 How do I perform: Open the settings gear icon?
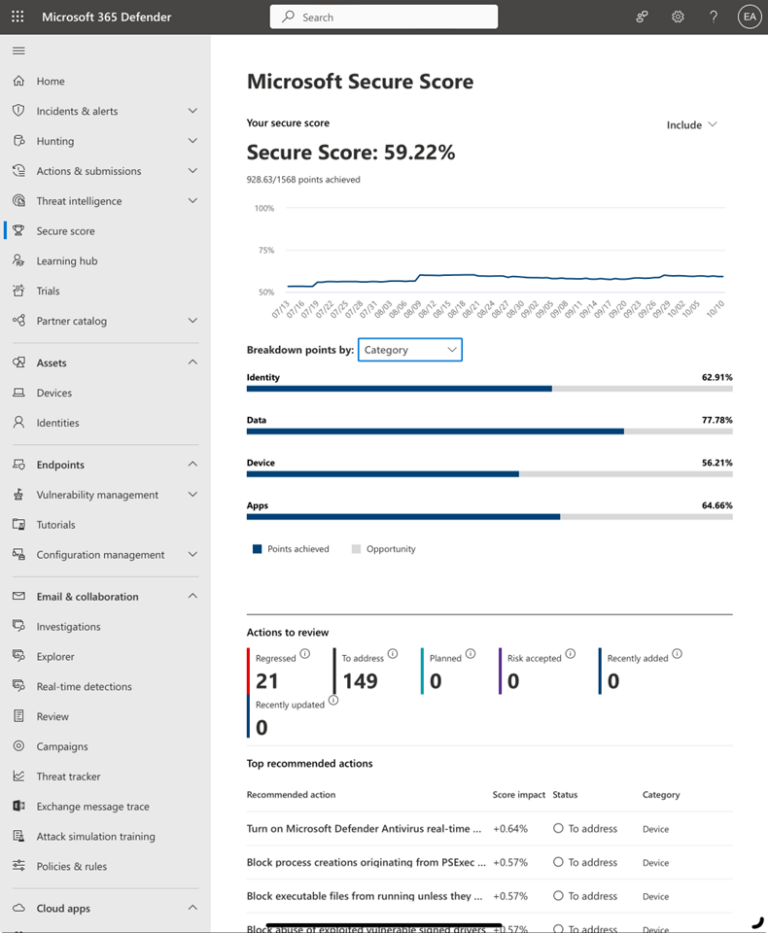[678, 17]
